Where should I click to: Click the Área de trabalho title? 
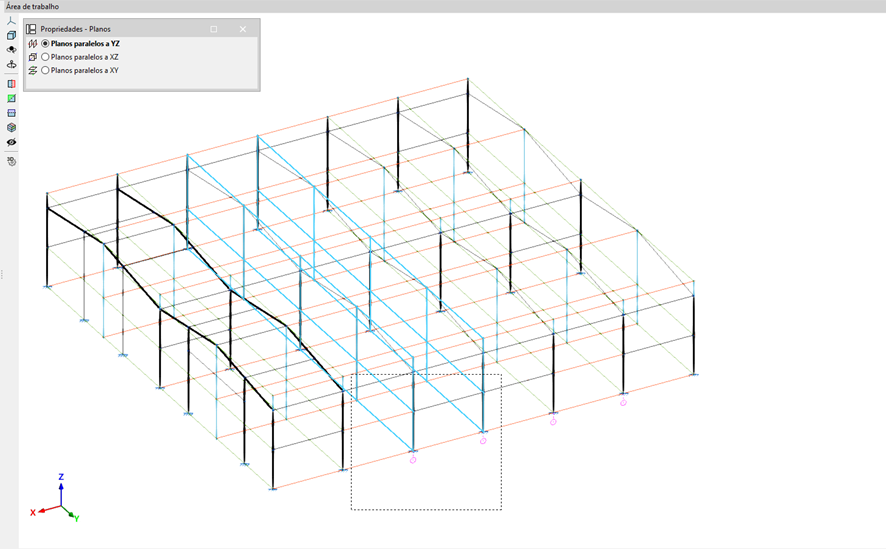click(32, 6)
